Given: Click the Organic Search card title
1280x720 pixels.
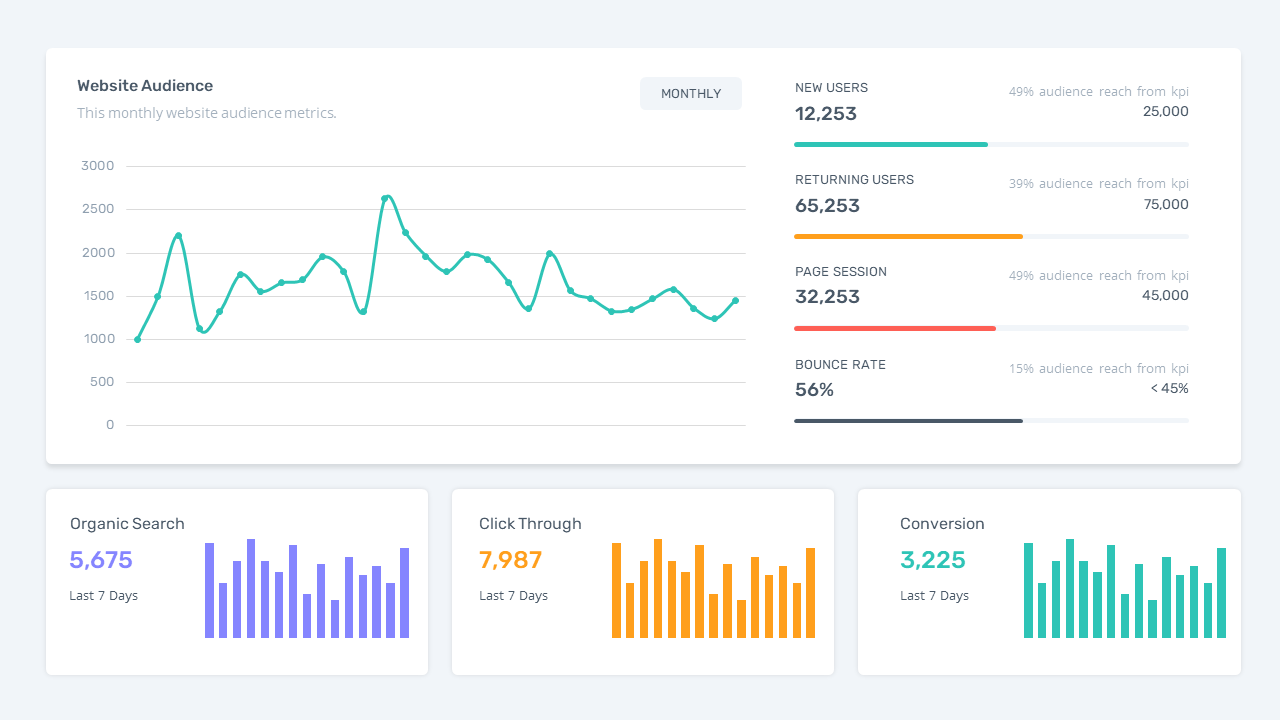Looking at the screenshot, I should click(127, 523).
